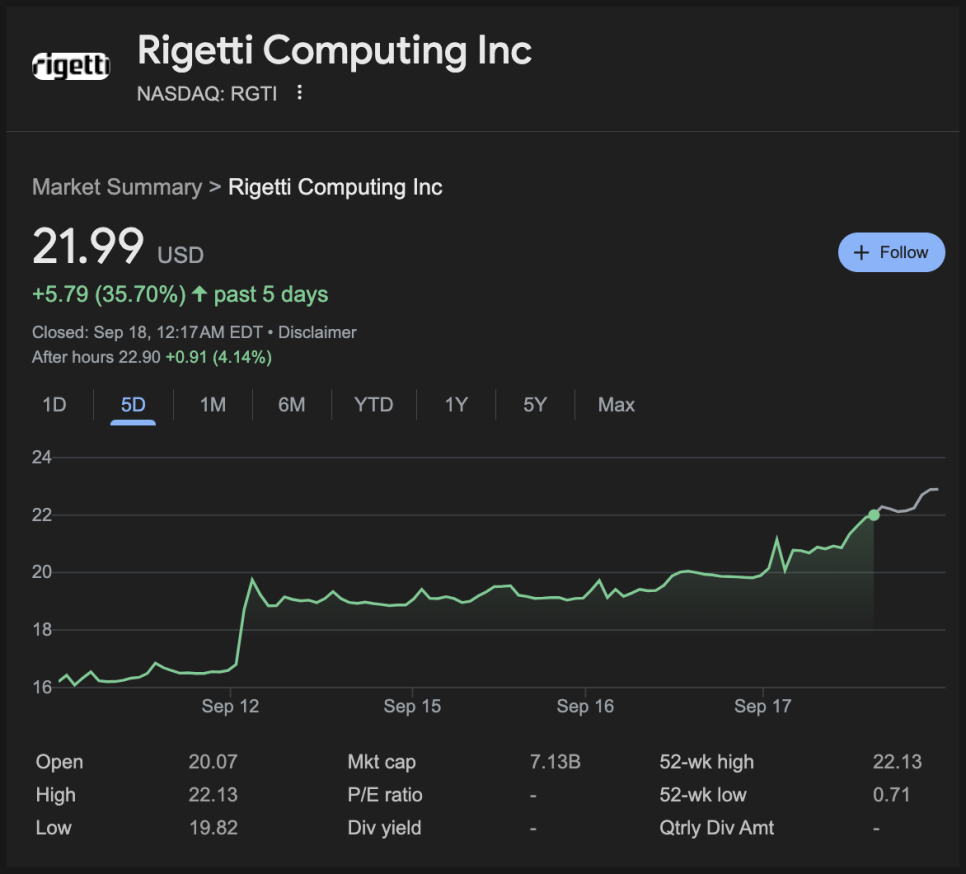Click the green dot closing price marker
This screenshot has height=874, width=966.
pyautogui.click(x=874, y=515)
